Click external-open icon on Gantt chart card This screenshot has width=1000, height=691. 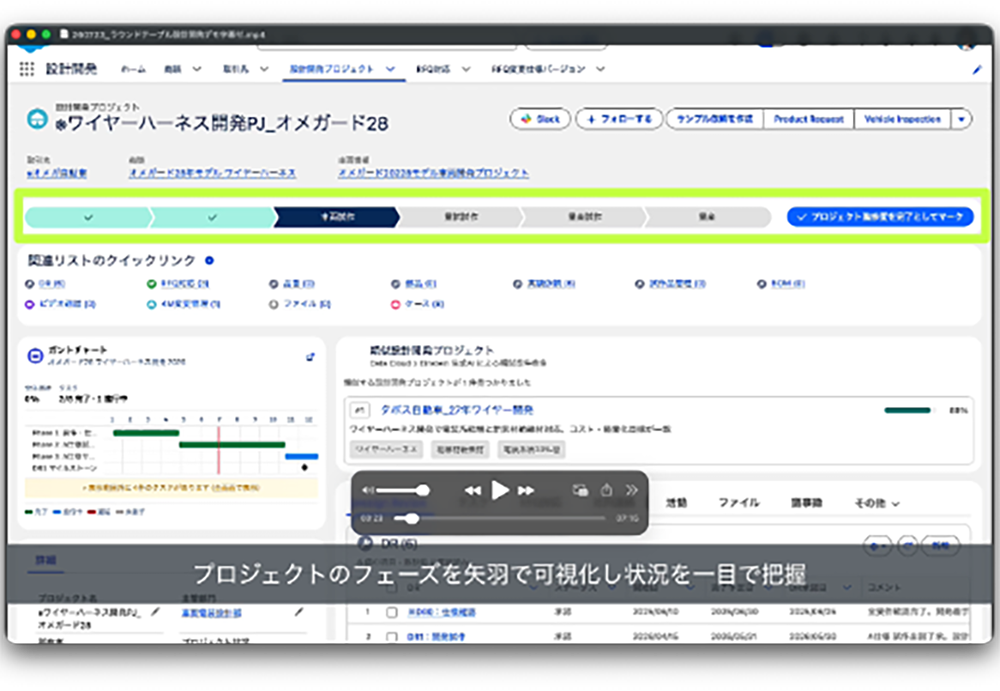click(311, 357)
